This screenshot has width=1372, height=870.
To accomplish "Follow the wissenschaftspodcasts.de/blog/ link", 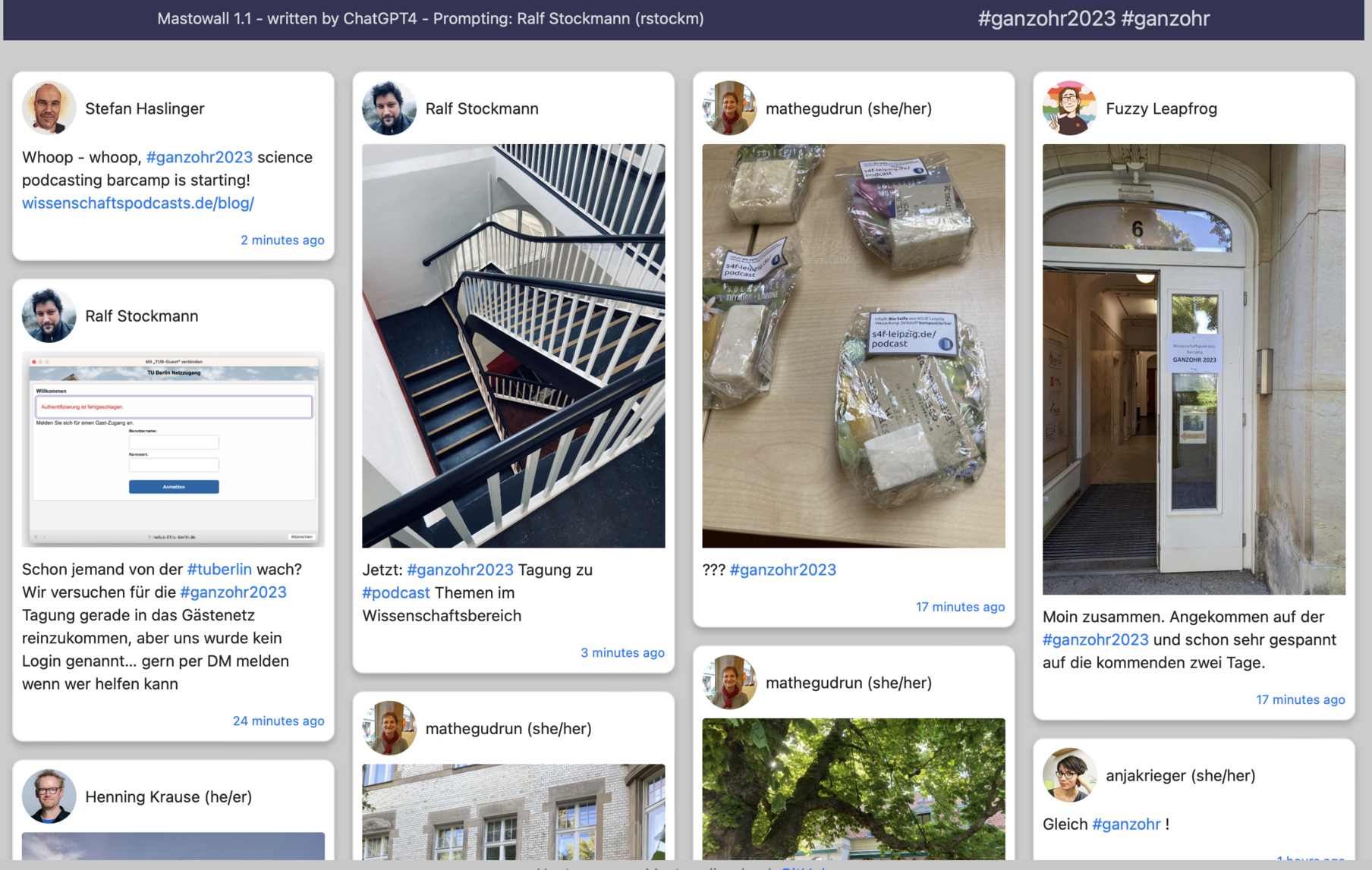I will point(138,203).
